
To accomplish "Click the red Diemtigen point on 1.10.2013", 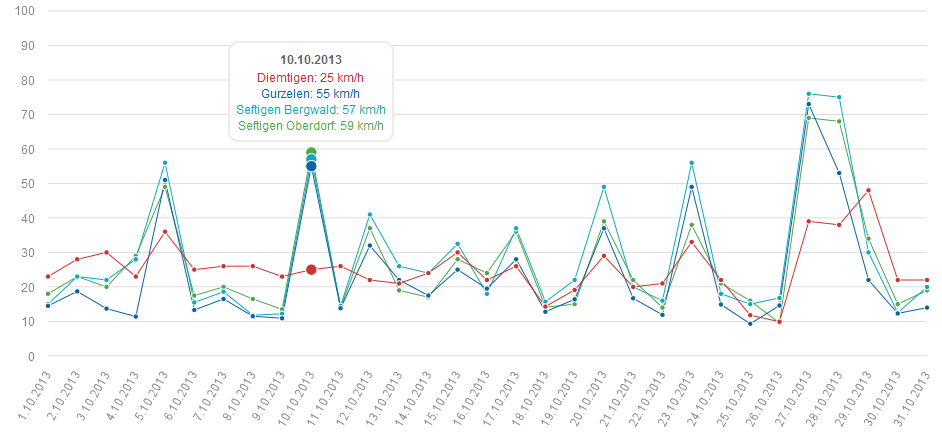I will [x=48, y=277].
